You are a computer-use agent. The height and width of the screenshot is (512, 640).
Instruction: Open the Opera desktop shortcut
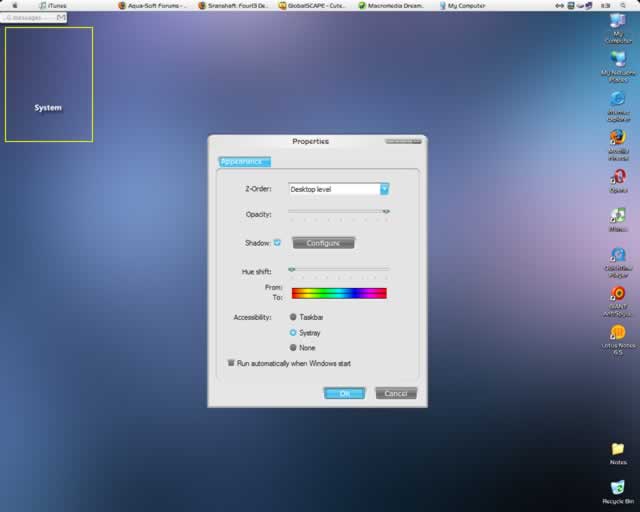618,181
